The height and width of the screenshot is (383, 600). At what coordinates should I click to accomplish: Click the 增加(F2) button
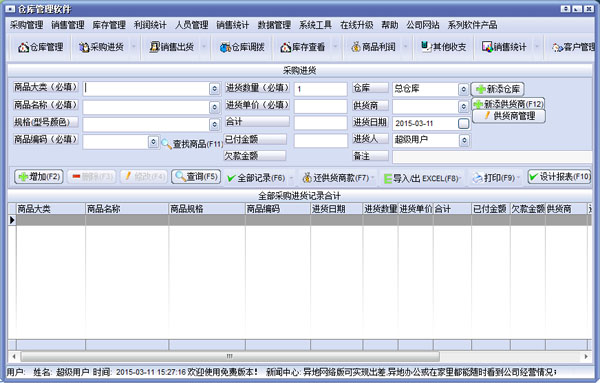pyautogui.click(x=39, y=177)
